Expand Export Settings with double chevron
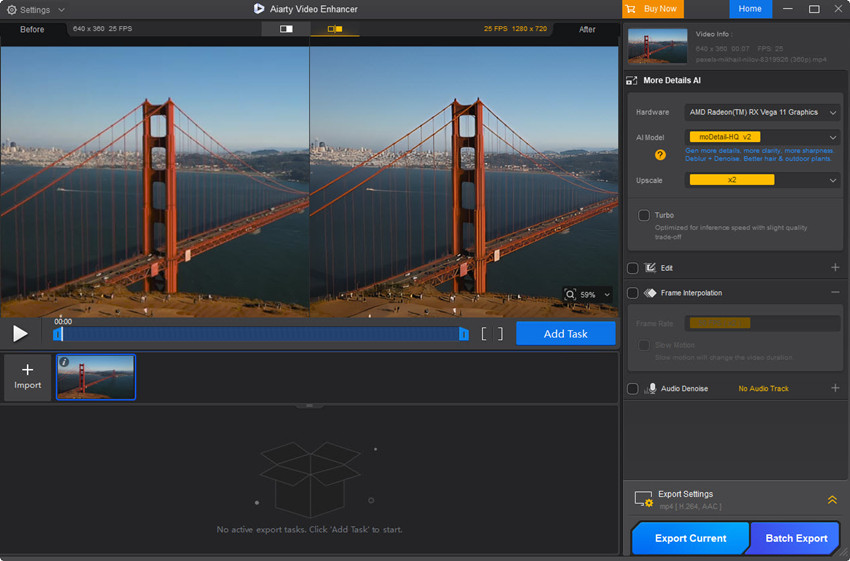Image resolution: width=850 pixels, height=561 pixels. (x=832, y=500)
